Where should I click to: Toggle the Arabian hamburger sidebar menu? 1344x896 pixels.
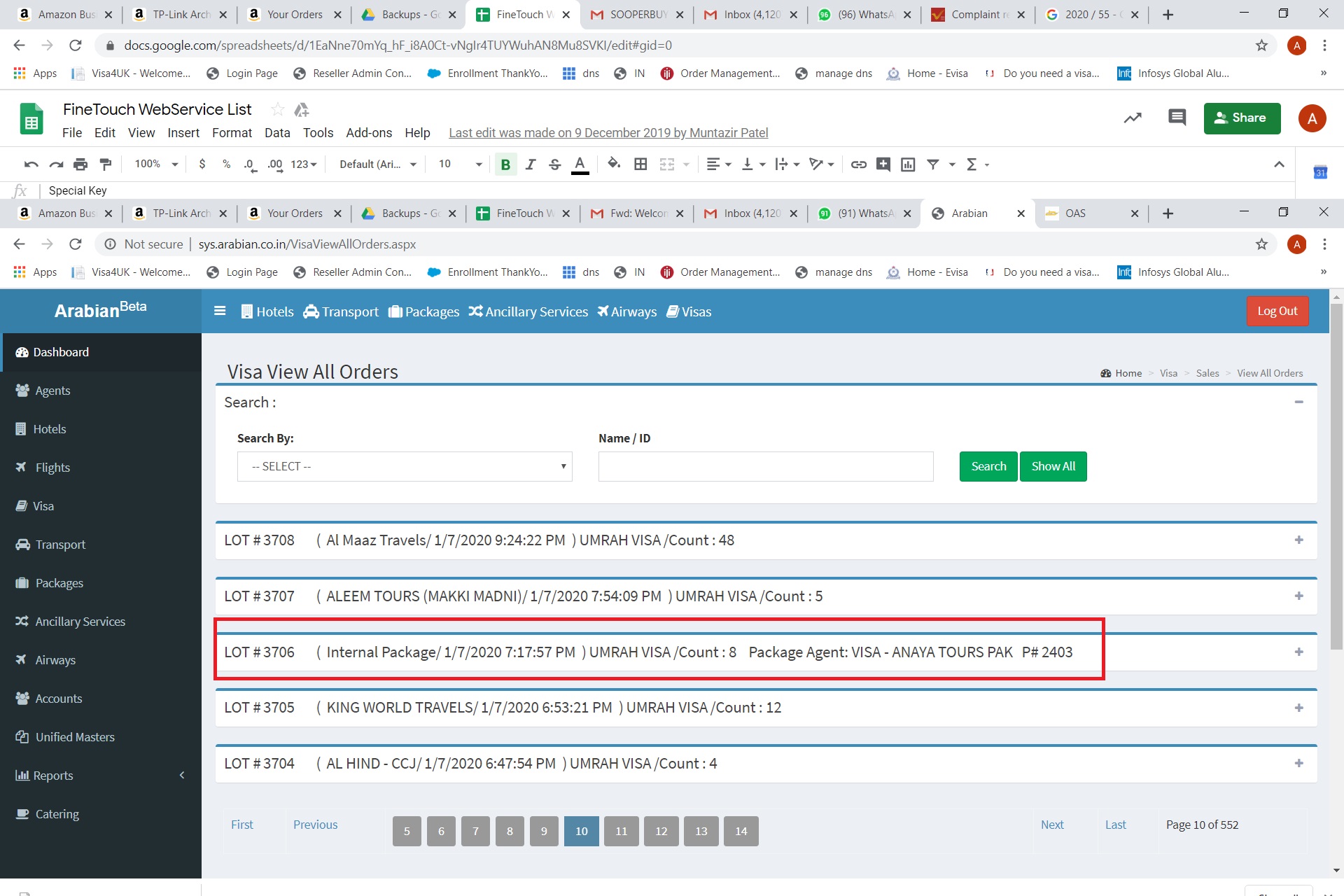220,311
